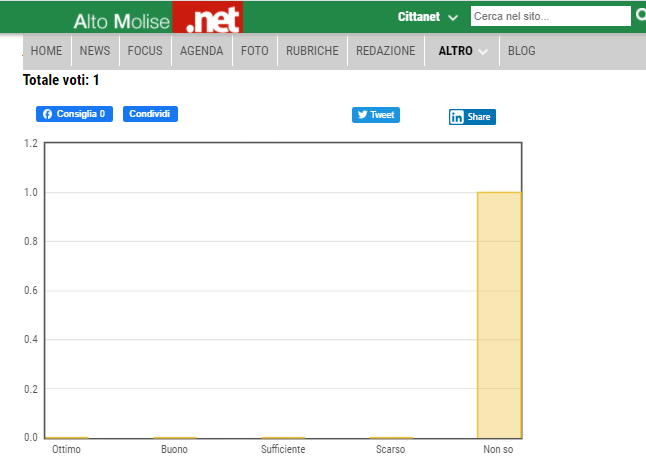
Task: Click the Ottimo label on chart axis
Action: (67, 450)
